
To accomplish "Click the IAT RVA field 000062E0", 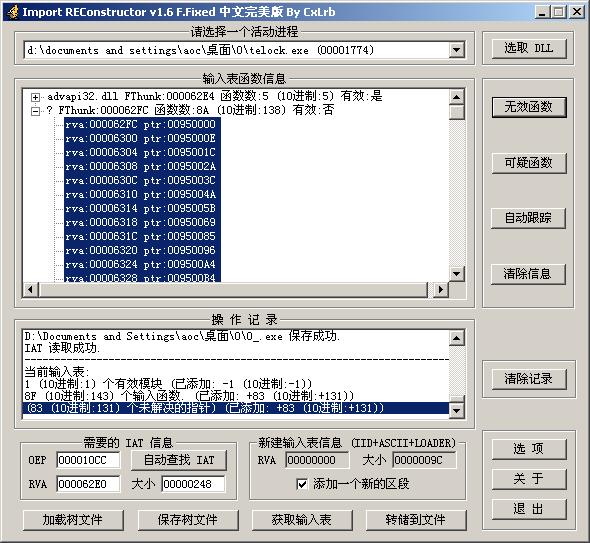I will [88, 484].
